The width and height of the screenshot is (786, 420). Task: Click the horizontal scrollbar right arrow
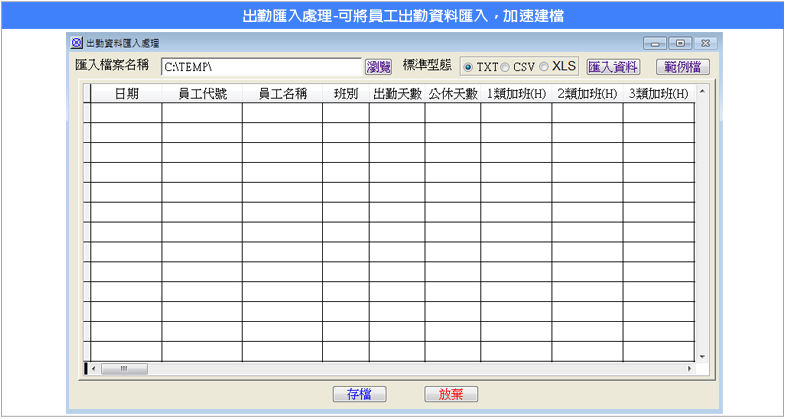(689, 369)
